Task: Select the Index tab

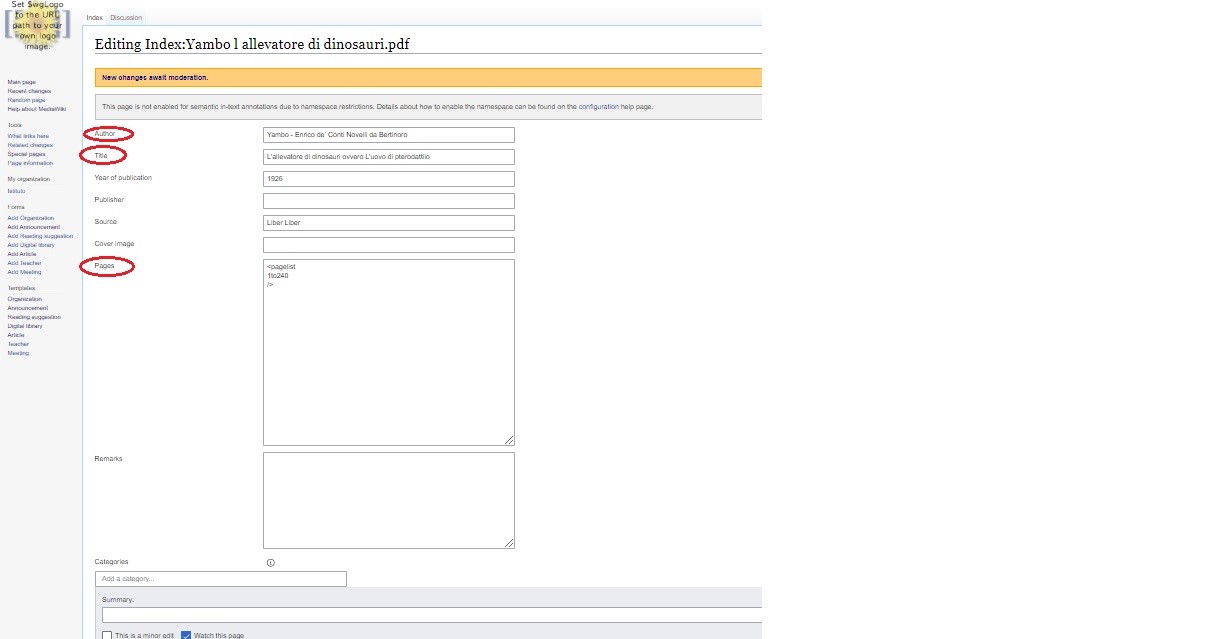Action: pyautogui.click(x=94, y=18)
